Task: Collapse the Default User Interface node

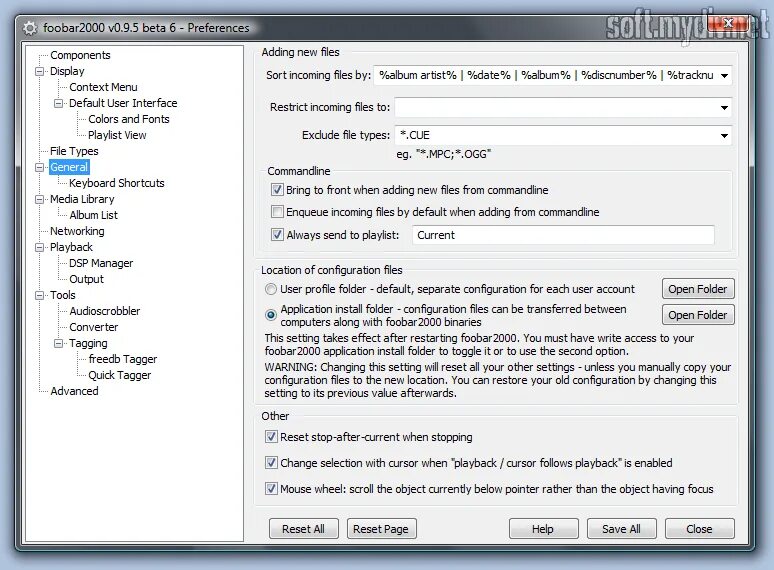Action: pyautogui.click(x=59, y=103)
